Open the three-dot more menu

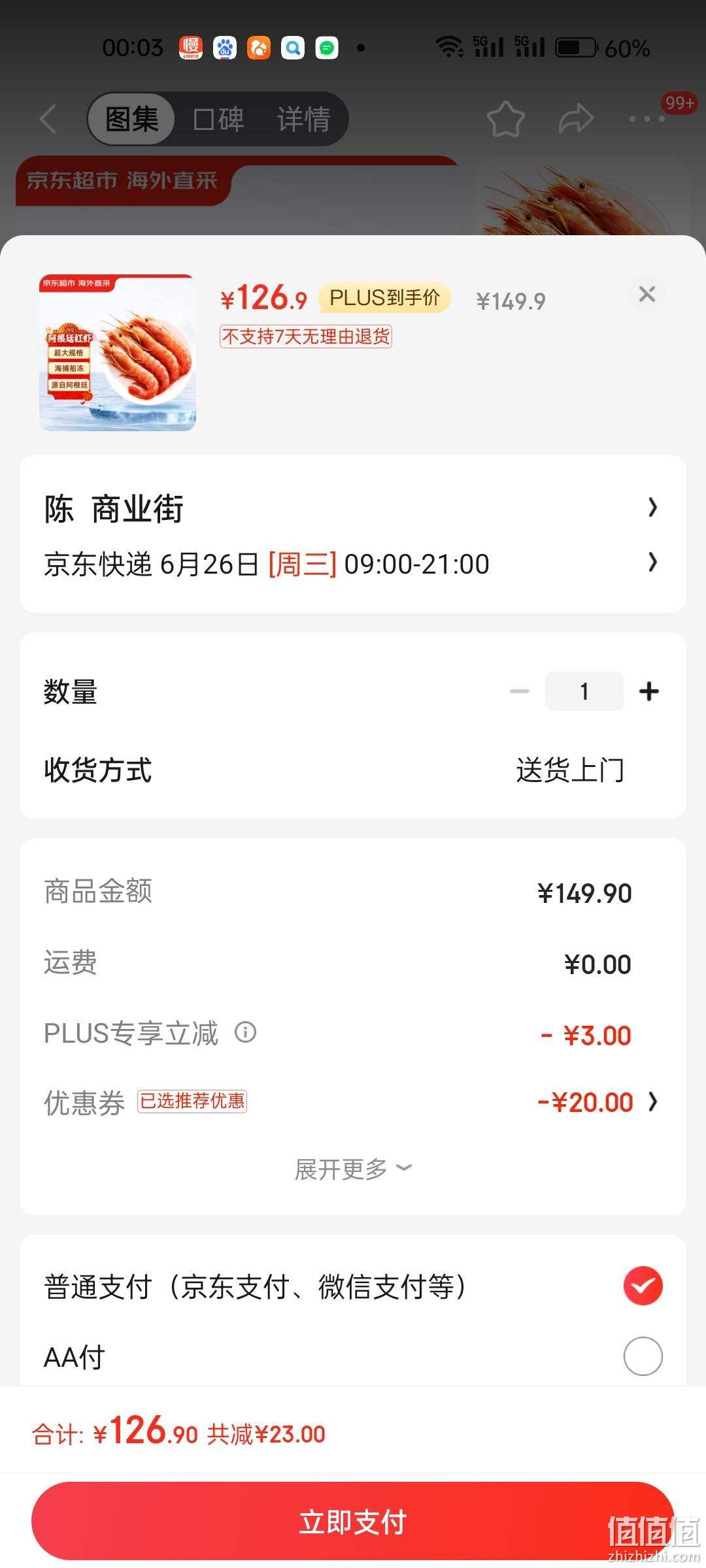[x=647, y=119]
